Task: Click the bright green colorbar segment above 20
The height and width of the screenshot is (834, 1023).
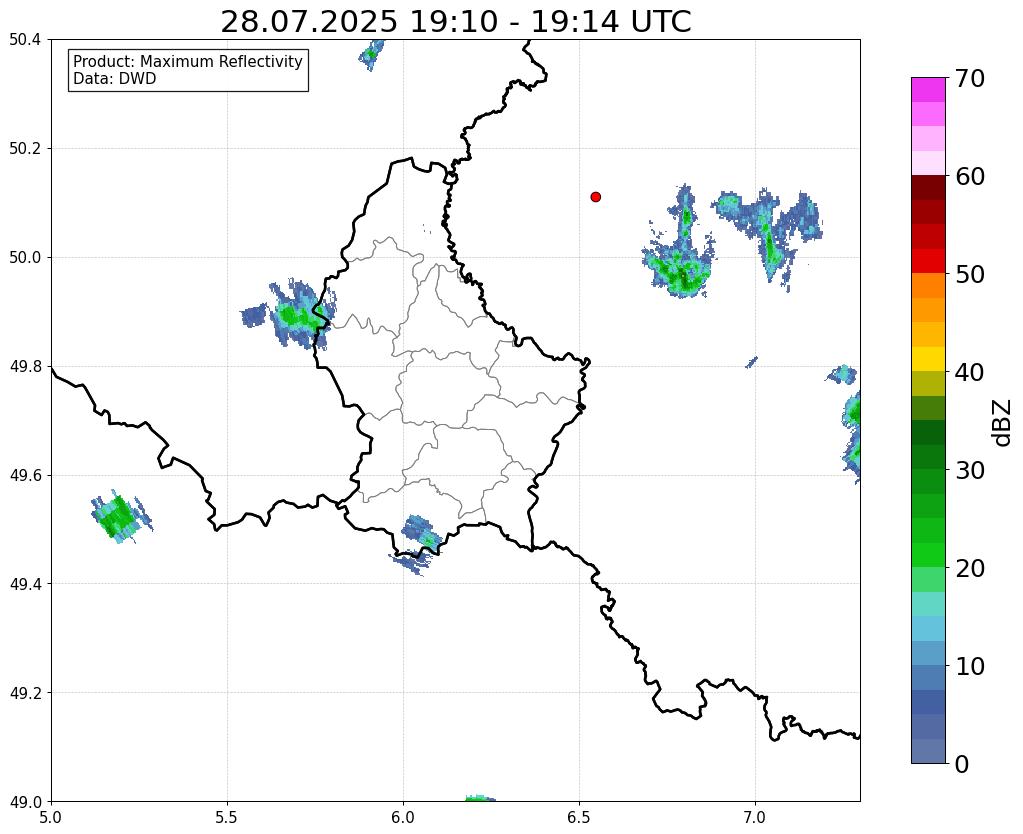Action: (x=928, y=554)
